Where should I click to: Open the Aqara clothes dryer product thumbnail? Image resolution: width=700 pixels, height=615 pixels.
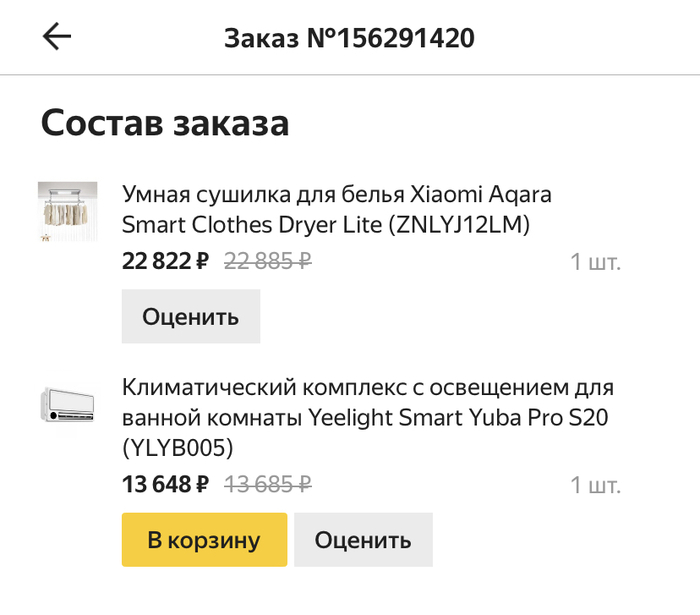point(67,212)
